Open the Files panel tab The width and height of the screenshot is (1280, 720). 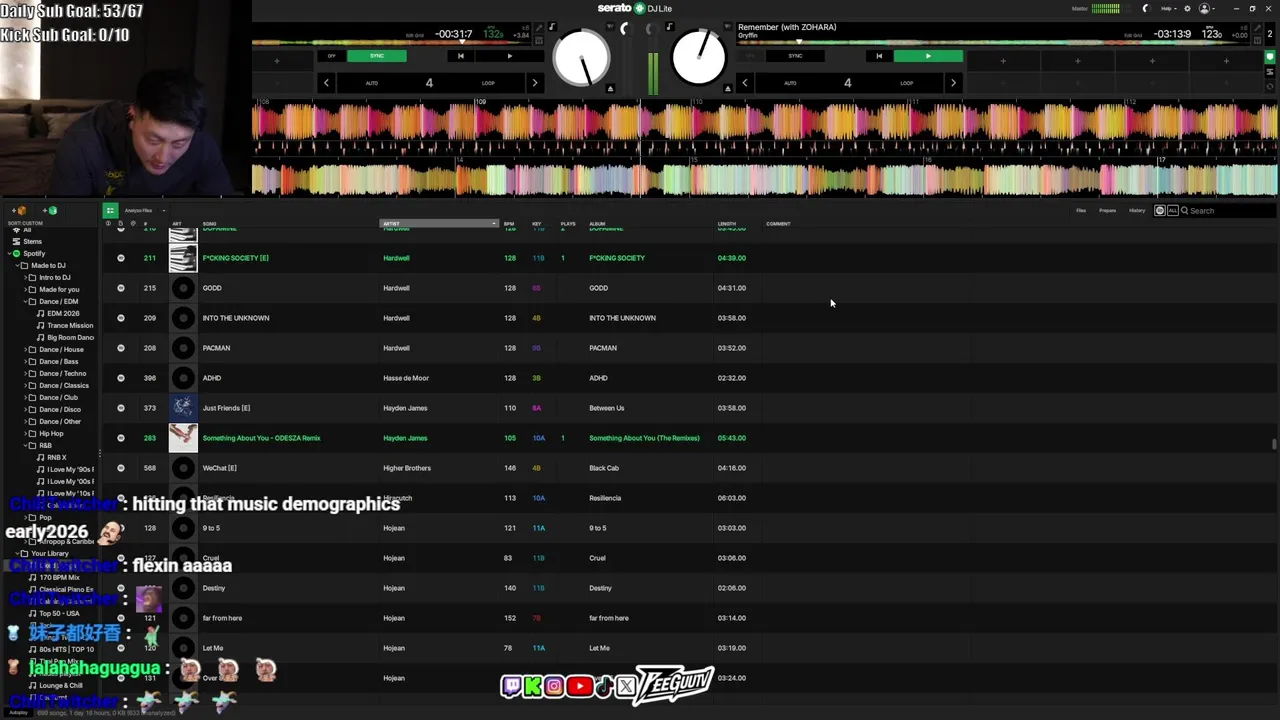point(1081,211)
